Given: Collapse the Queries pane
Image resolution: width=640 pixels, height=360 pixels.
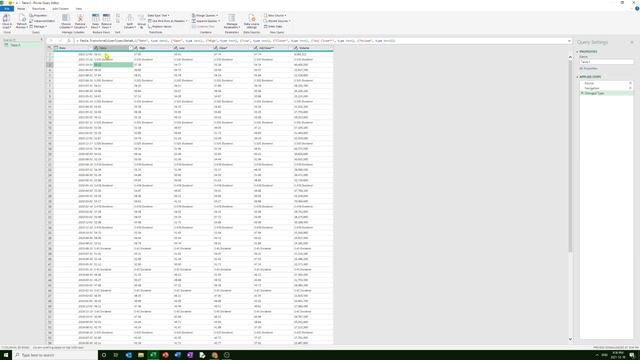Looking at the screenshot, I should 41,40.
